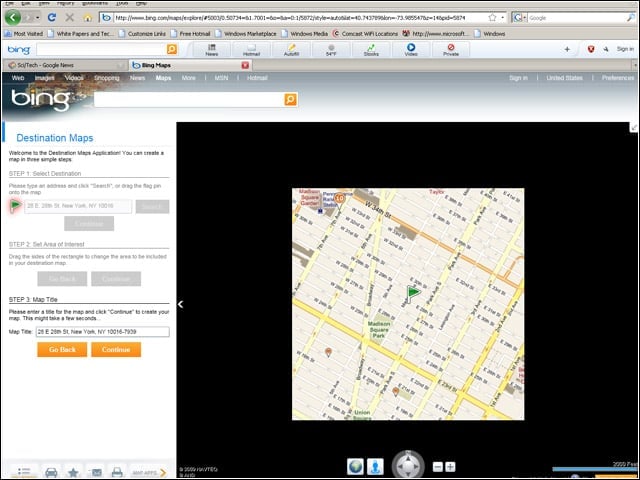Click the United States region link

[564, 78]
